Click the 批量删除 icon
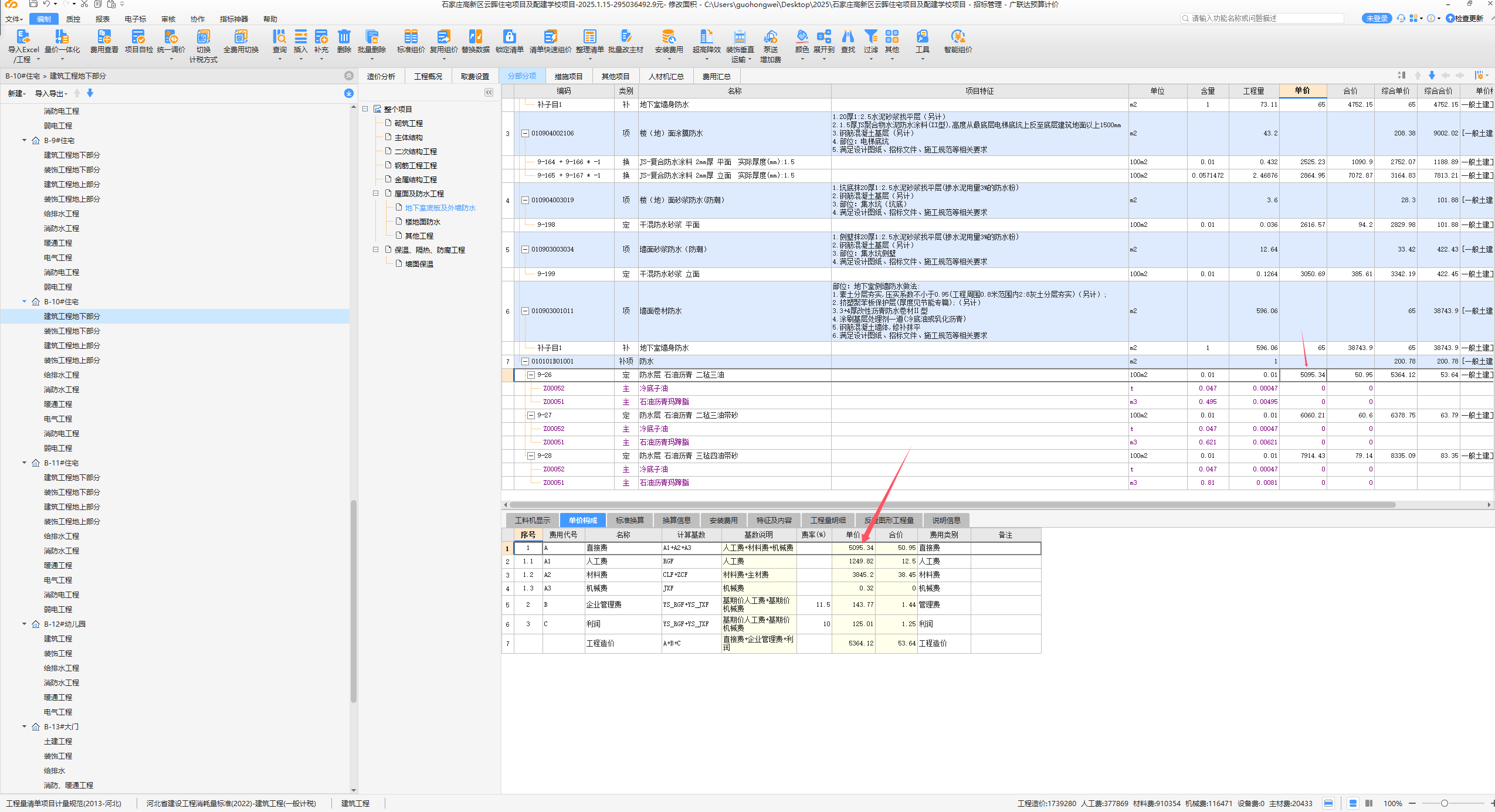This screenshot has width=1495, height=812. [371, 37]
